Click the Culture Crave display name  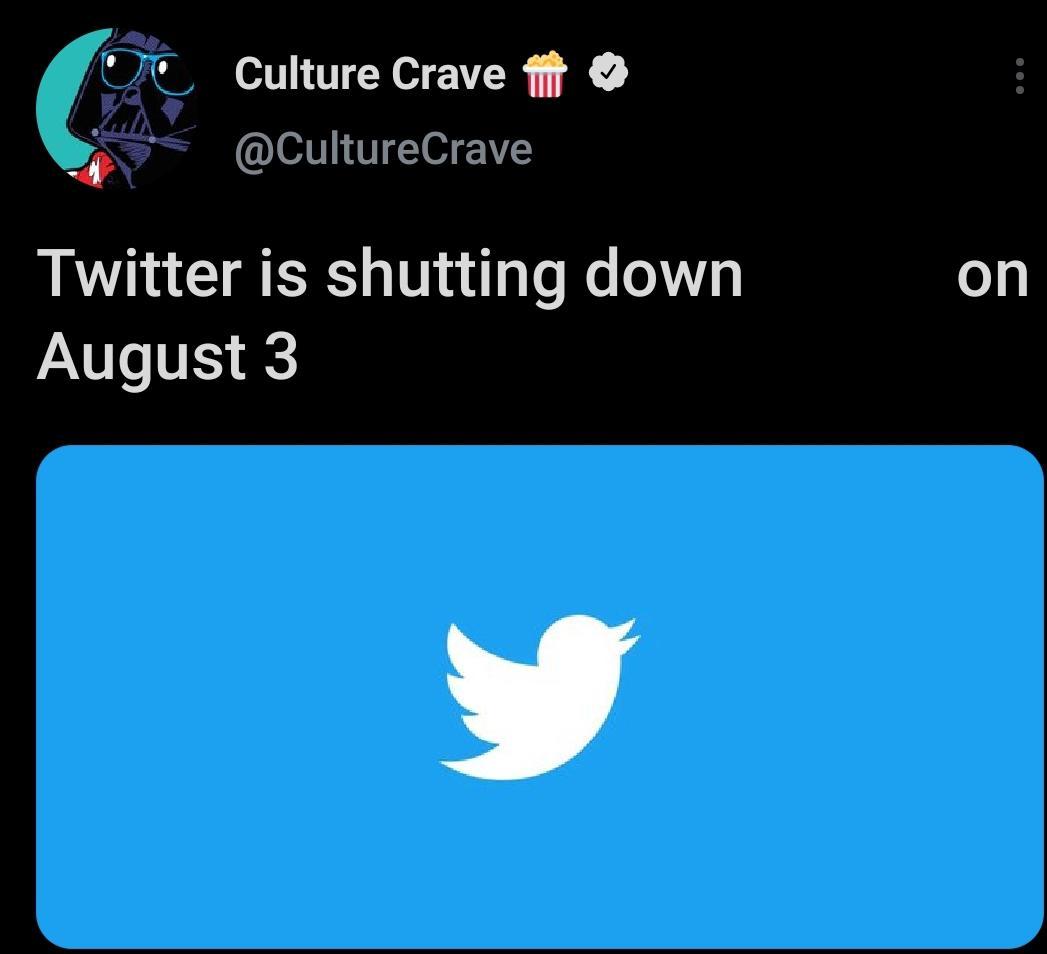[370, 74]
